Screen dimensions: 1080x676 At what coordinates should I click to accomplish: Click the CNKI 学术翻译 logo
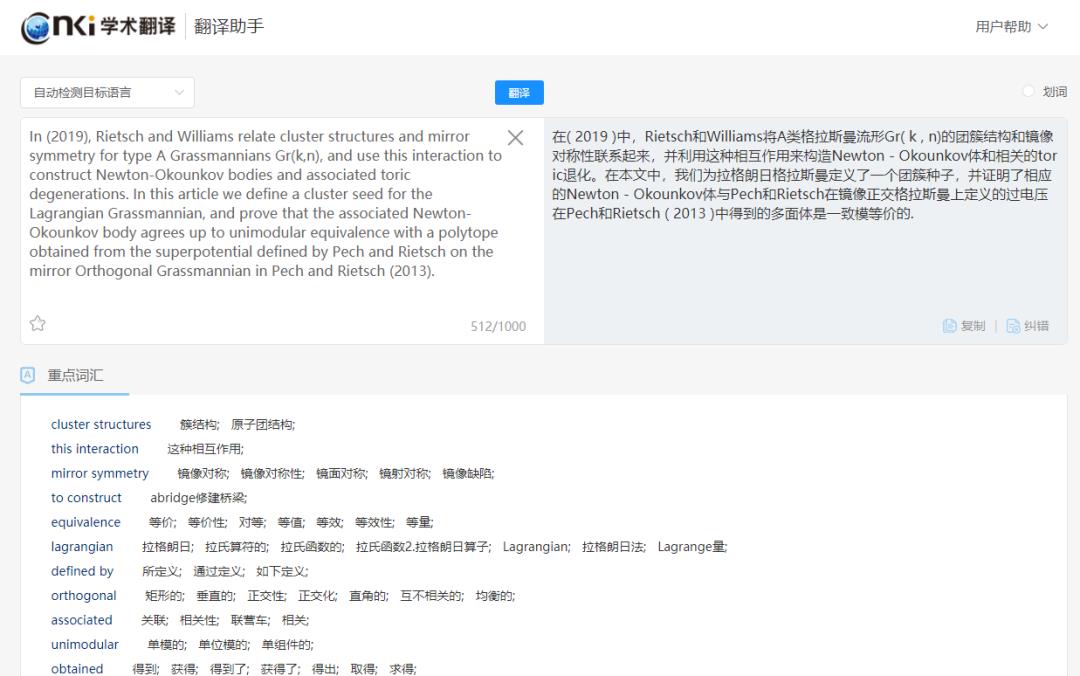pos(98,27)
